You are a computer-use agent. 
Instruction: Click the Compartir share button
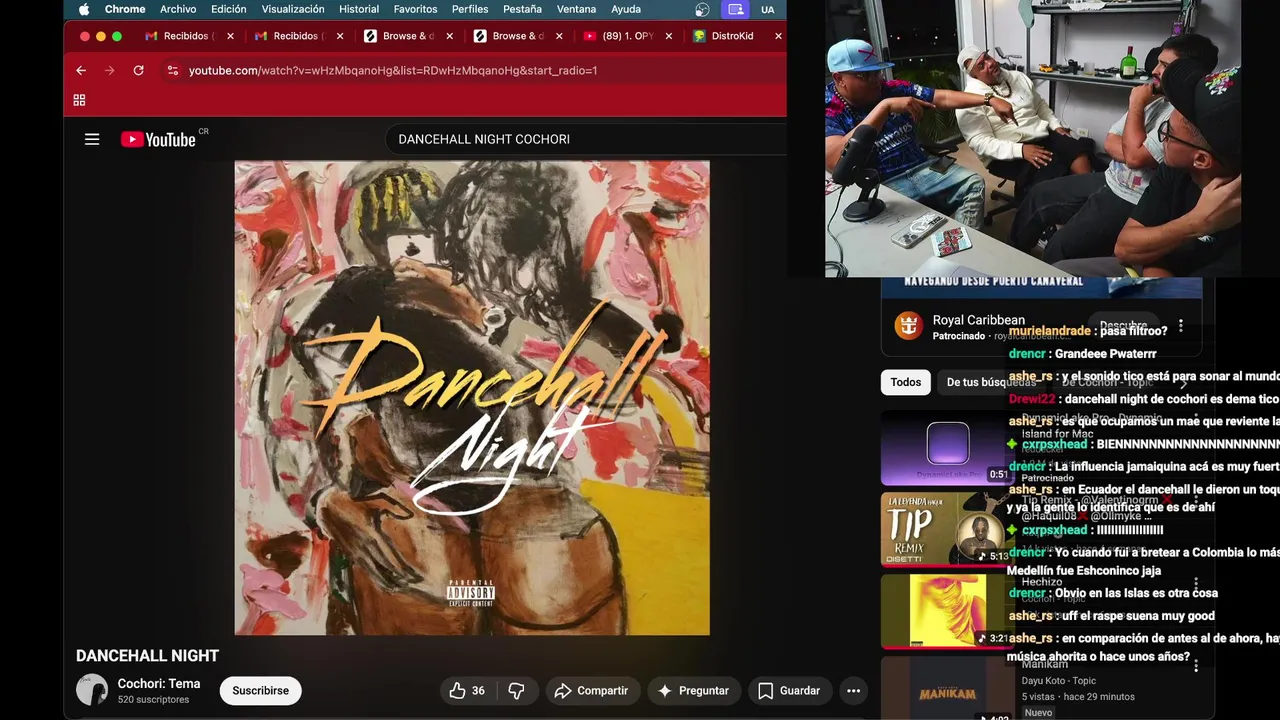click(x=591, y=691)
